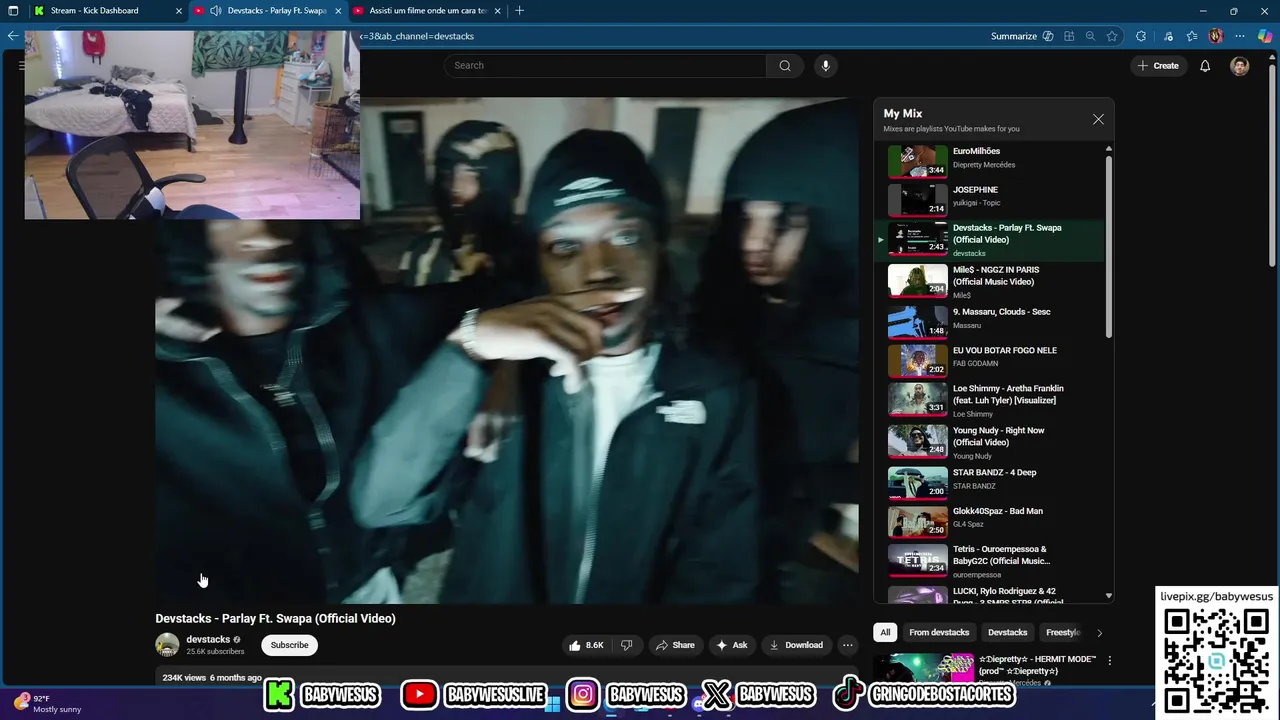Open HERMIT MODE video options menu

click(x=1109, y=661)
